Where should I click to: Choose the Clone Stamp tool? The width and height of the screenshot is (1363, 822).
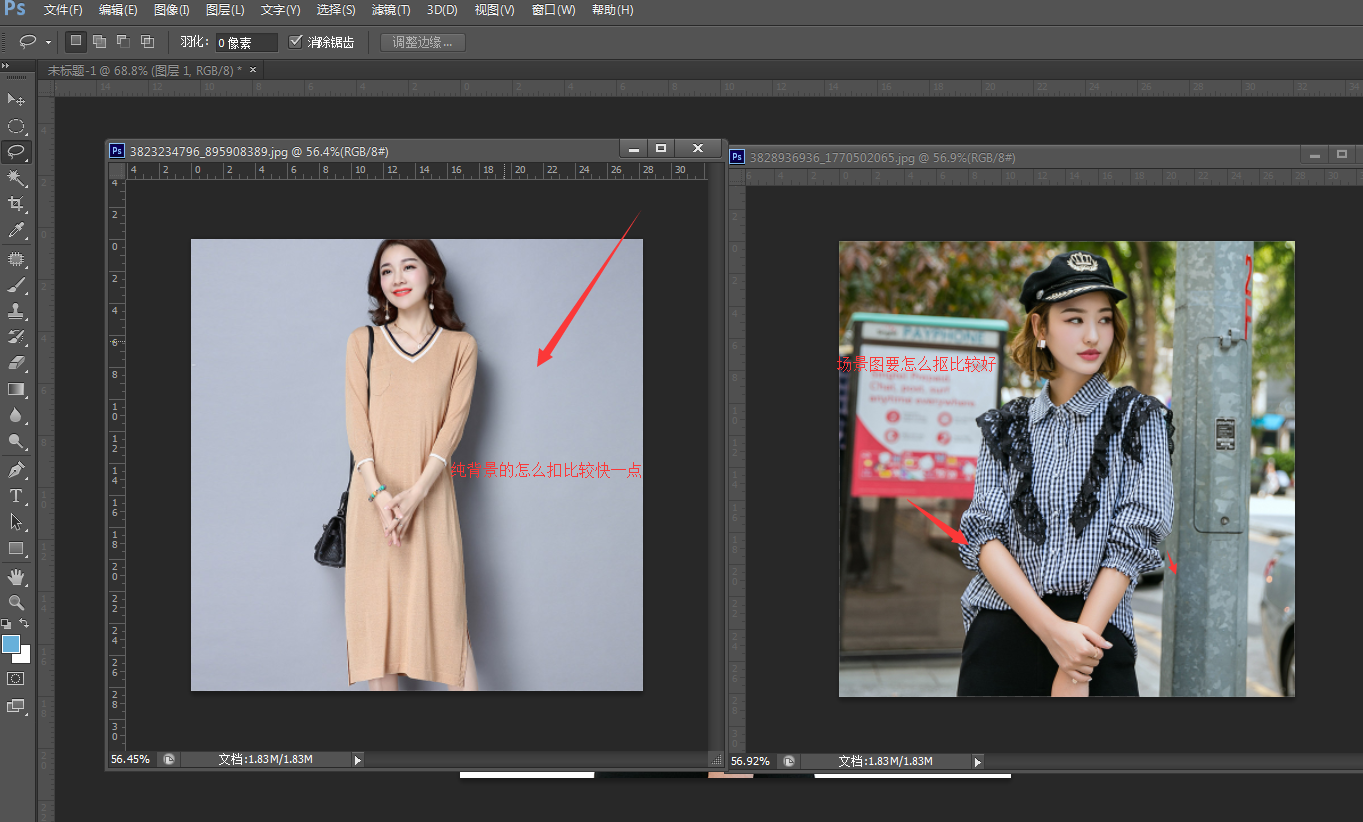(16, 310)
